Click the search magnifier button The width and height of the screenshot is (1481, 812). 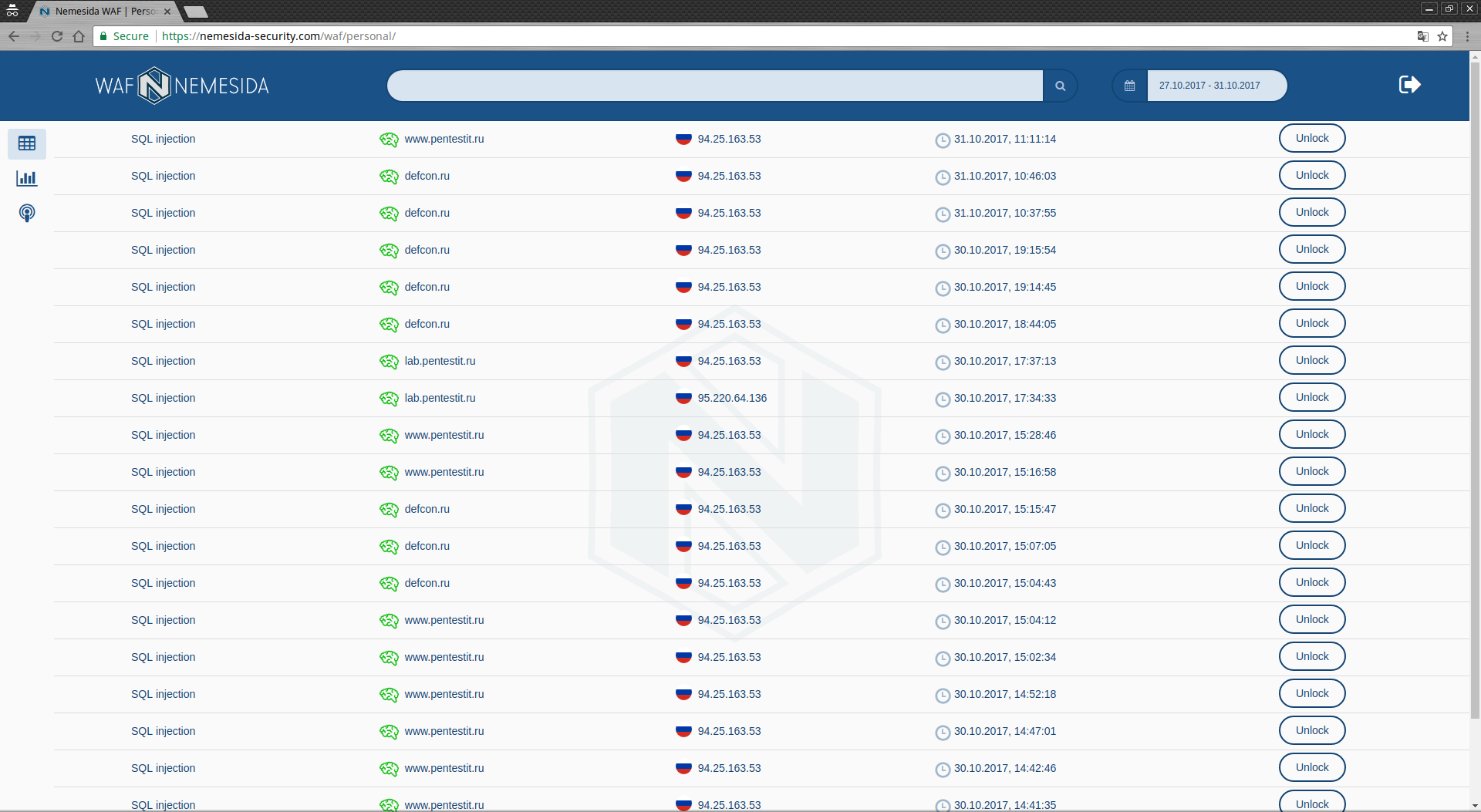(1061, 86)
